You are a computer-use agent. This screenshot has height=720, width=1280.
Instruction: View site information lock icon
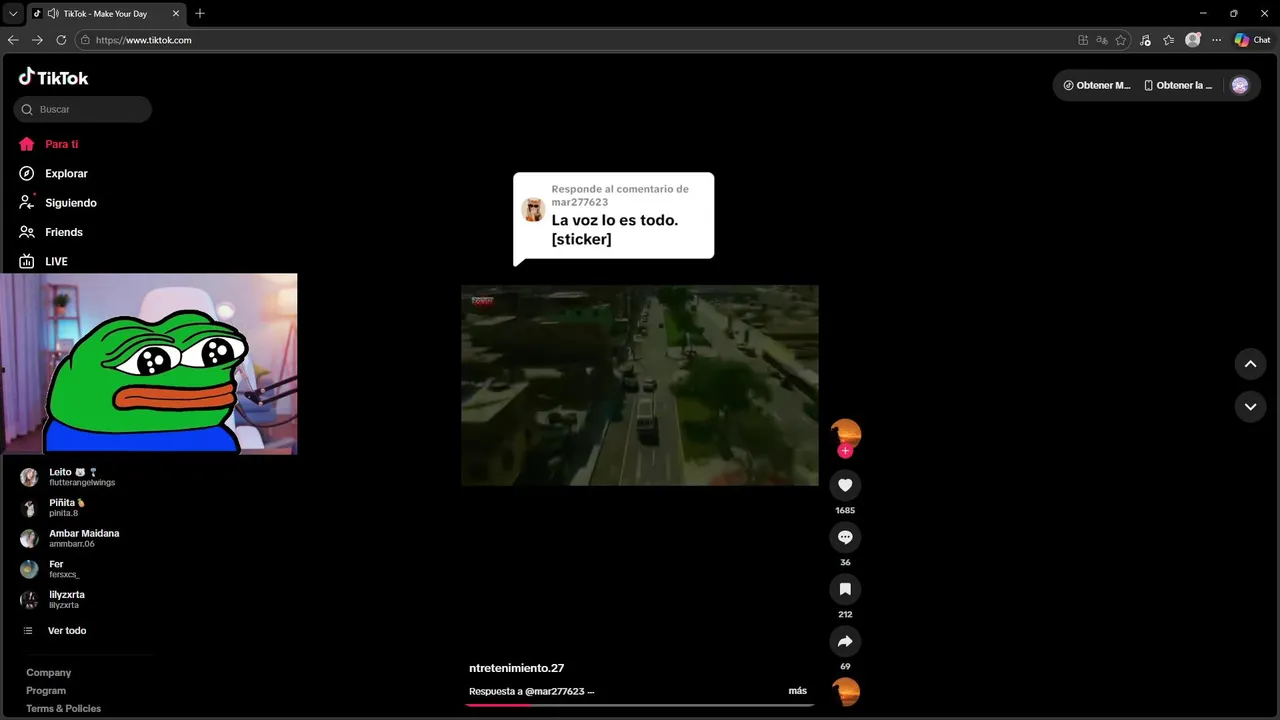click(x=86, y=40)
